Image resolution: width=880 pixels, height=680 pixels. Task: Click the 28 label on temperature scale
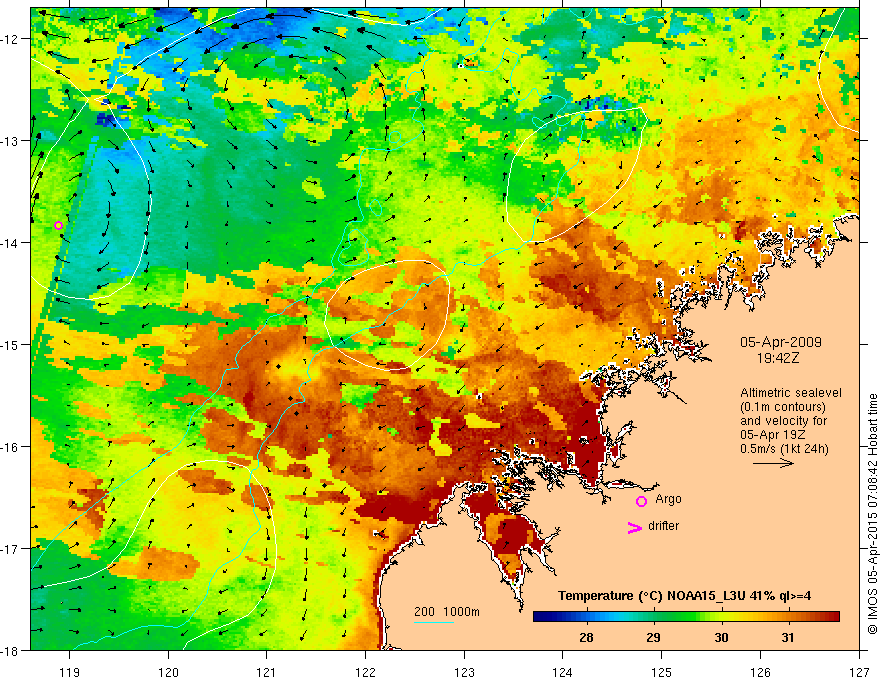[x=586, y=637]
